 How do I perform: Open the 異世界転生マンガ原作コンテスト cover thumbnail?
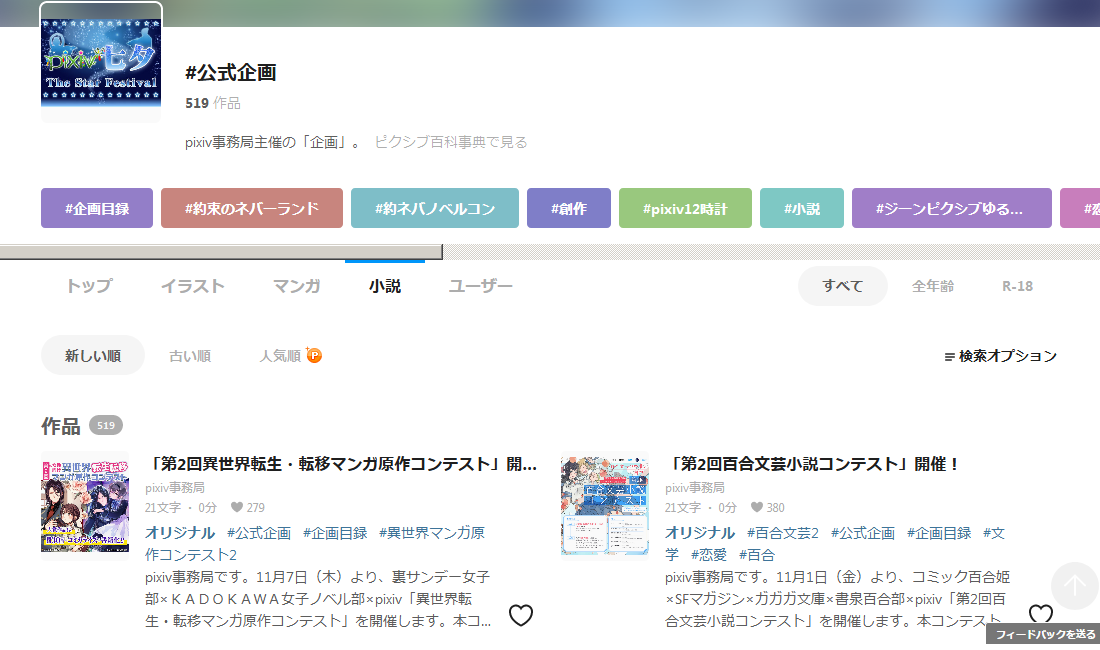(85, 506)
